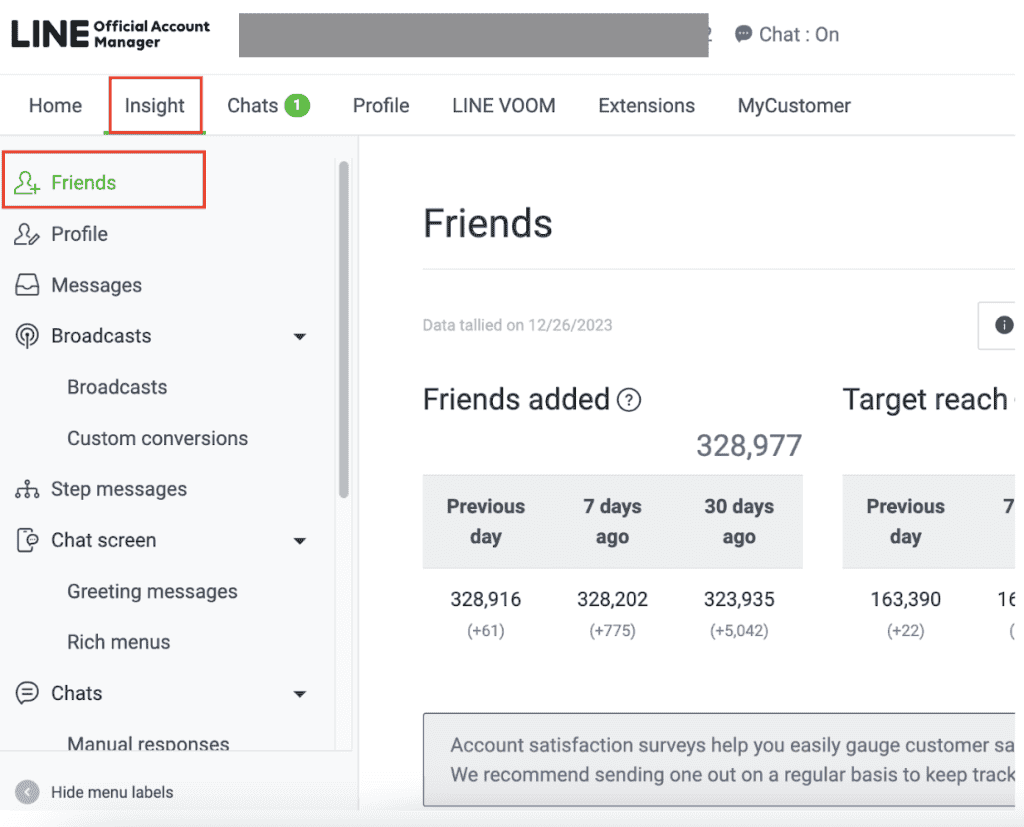1024x827 pixels.
Task: Click the Messages inbox tray icon
Action: pos(27,285)
